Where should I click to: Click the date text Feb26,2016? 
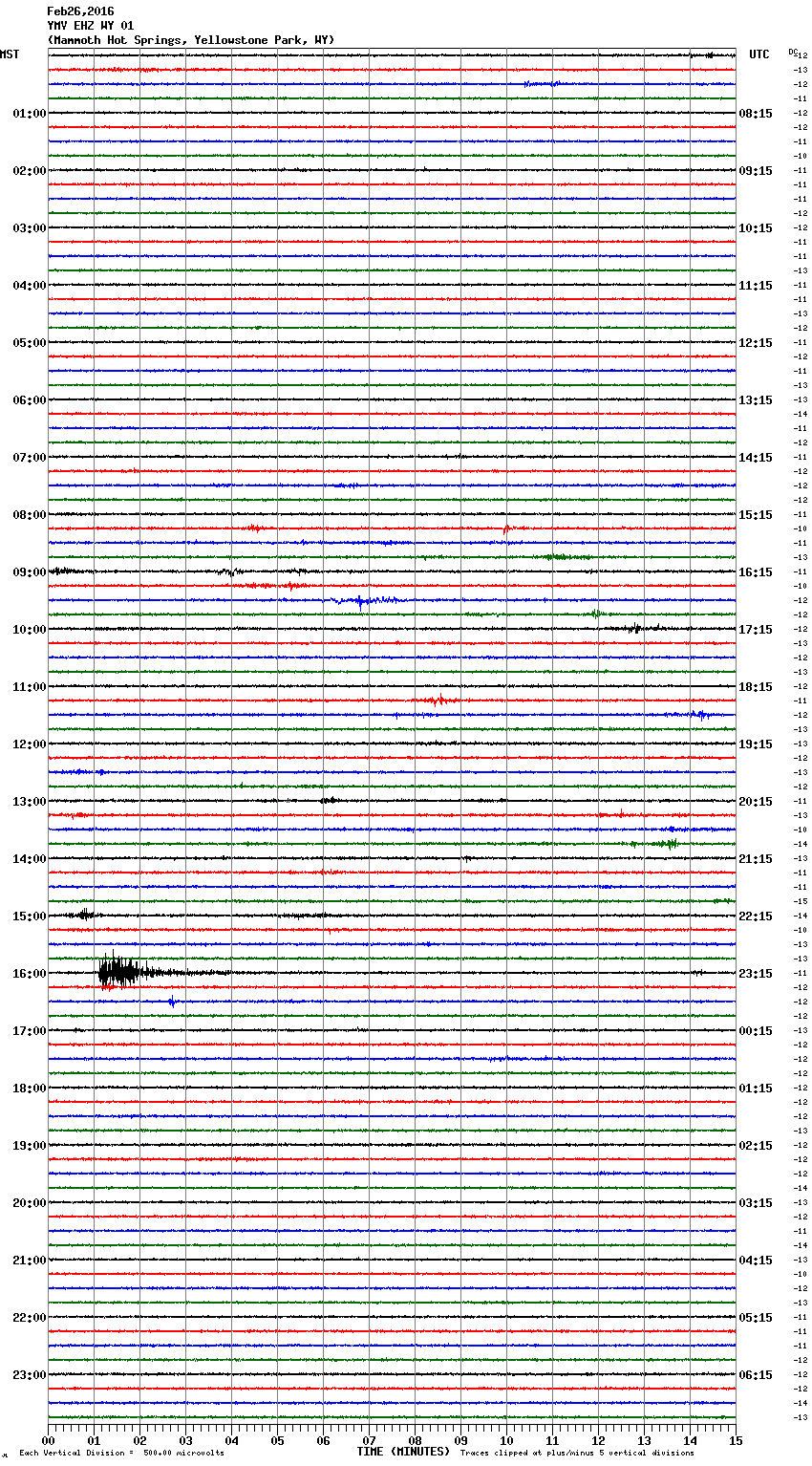80,11
